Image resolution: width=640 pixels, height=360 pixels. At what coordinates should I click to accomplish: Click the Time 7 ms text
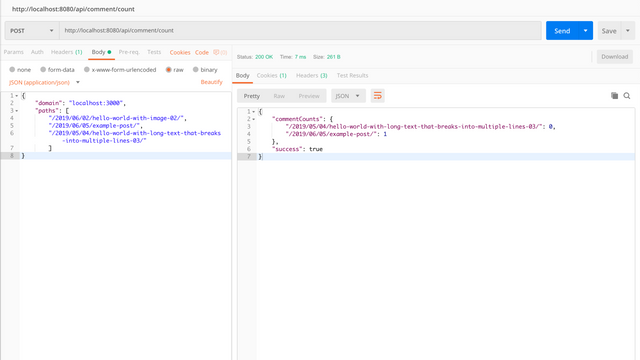(293, 57)
